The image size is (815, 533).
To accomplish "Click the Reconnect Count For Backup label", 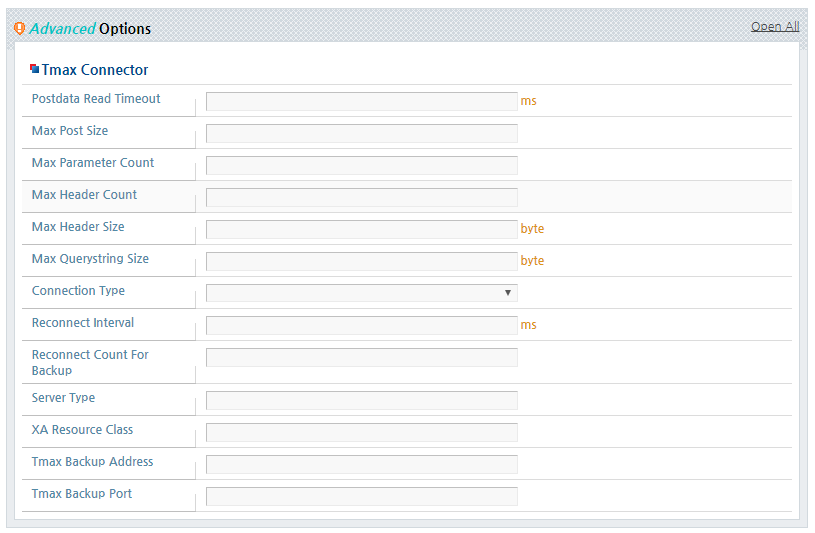I will tap(90, 362).
